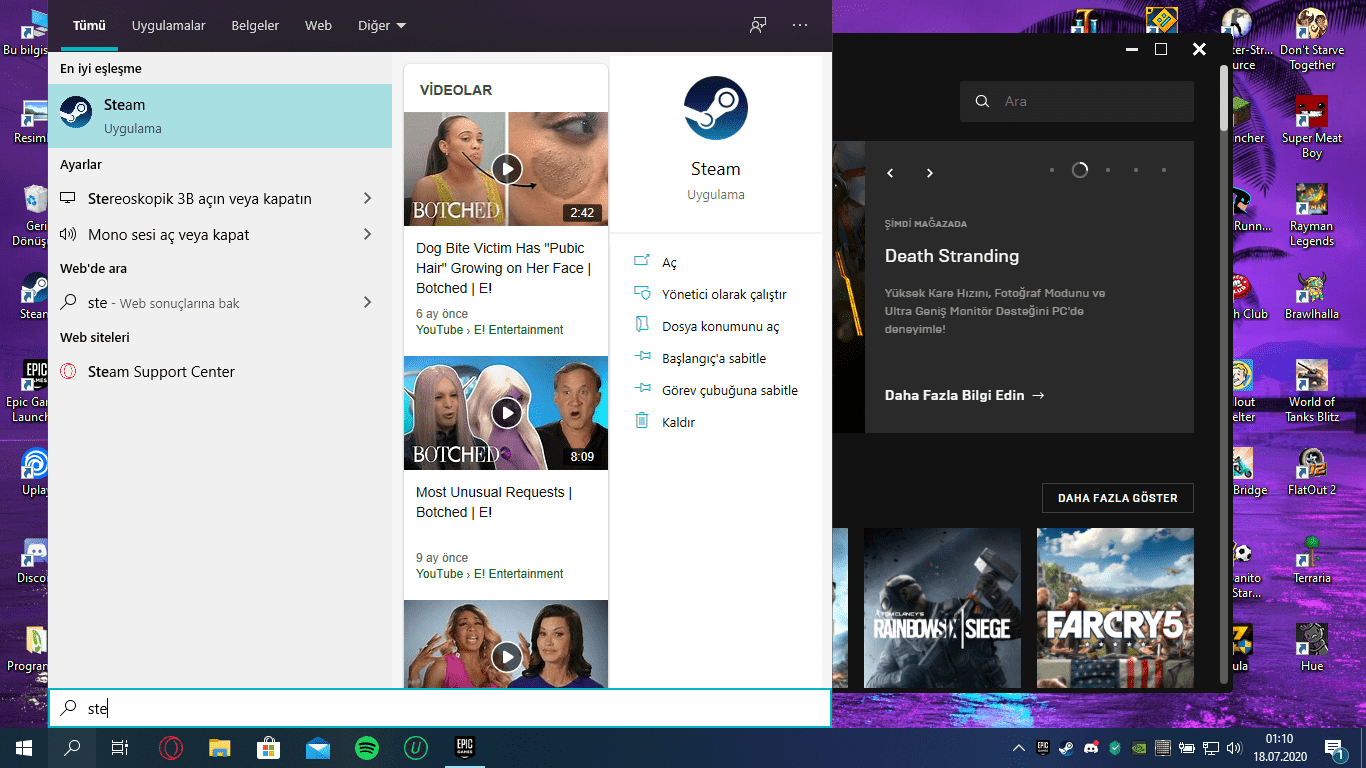Screen dimensions: 1366x768
Task: Open the notification center icon
Action: click(x=1334, y=748)
